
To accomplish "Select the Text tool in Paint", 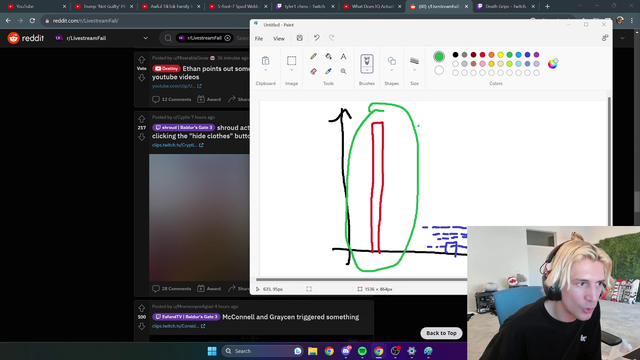I will click(x=343, y=56).
